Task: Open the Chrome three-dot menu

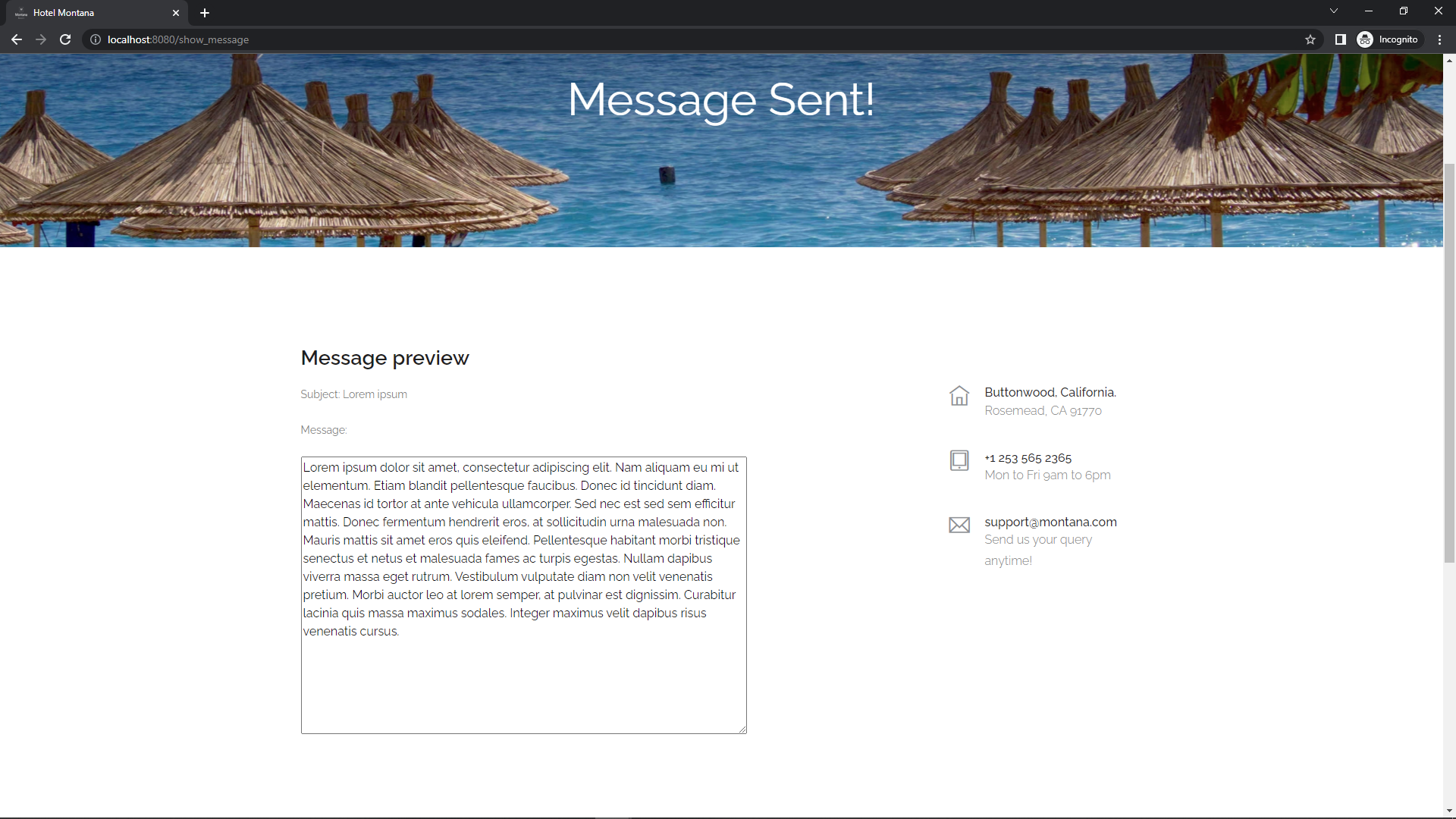Action: [1439, 39]
